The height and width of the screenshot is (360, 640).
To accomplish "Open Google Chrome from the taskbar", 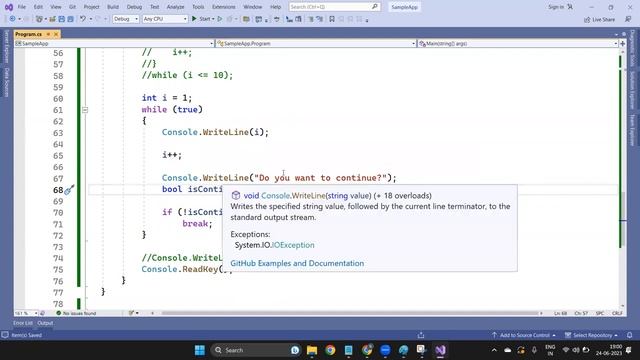I will [330, 350].
